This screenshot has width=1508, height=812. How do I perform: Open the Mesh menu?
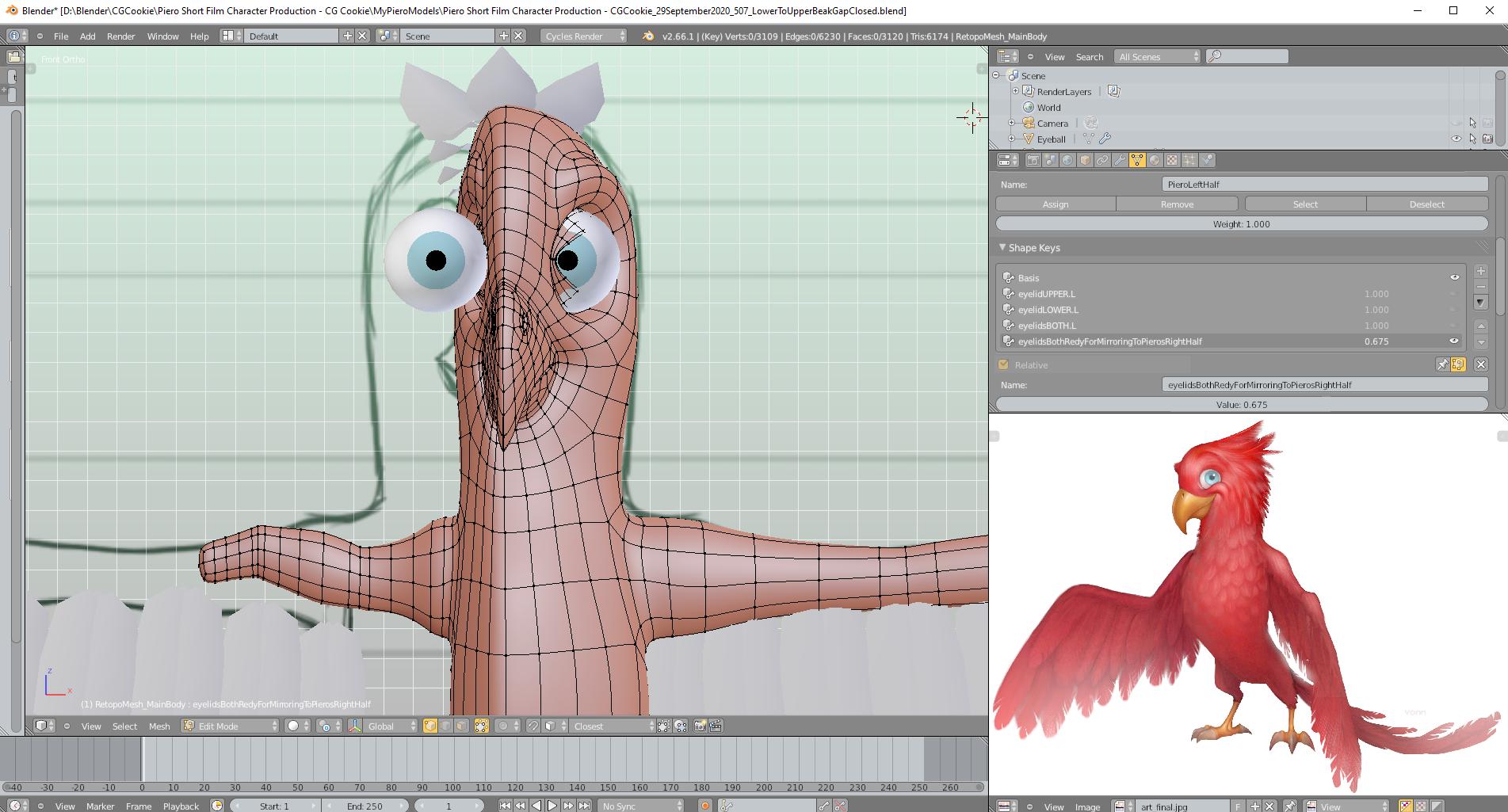click(x=159, y=726)
